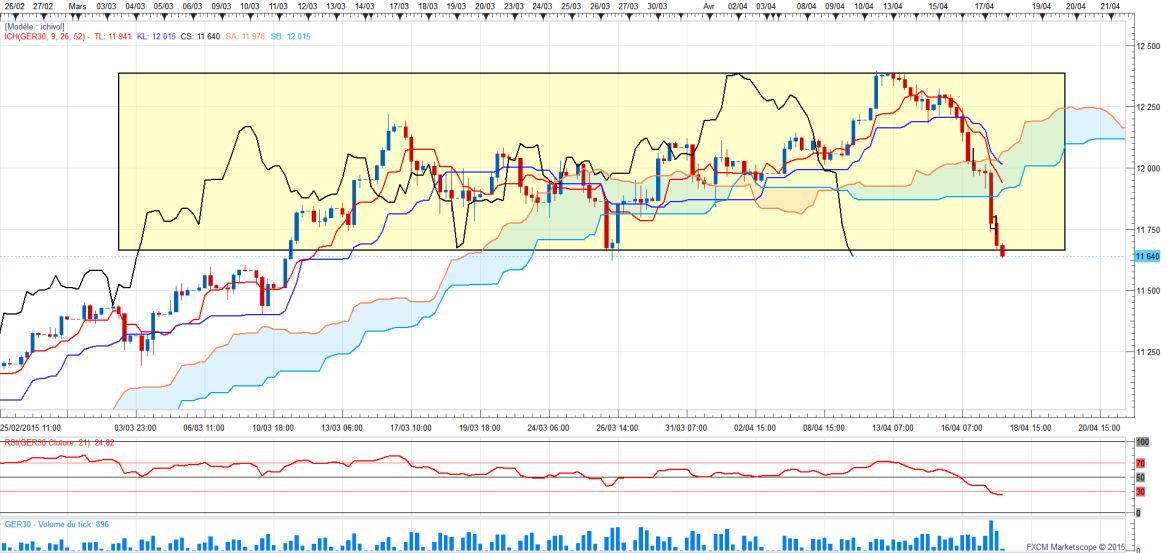Click the '20/03' date on the time ruler
1170x553 pixels.
pos(485,5)
